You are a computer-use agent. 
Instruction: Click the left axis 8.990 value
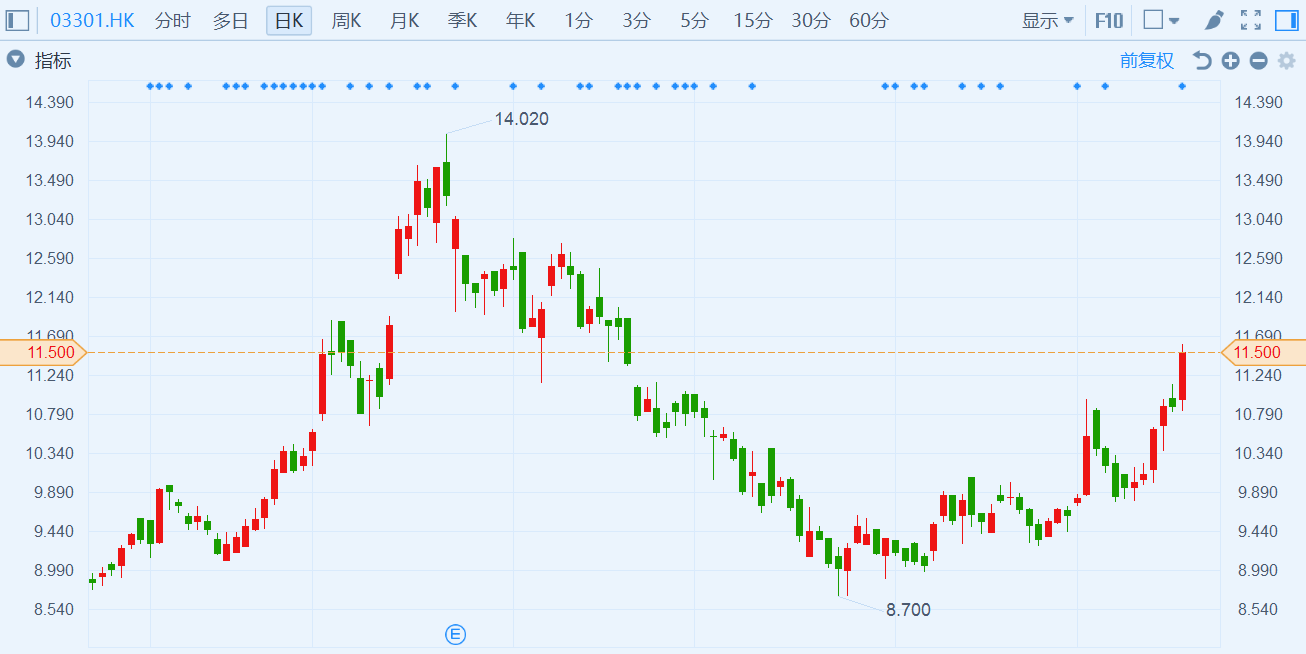click(x=52, y=570)
